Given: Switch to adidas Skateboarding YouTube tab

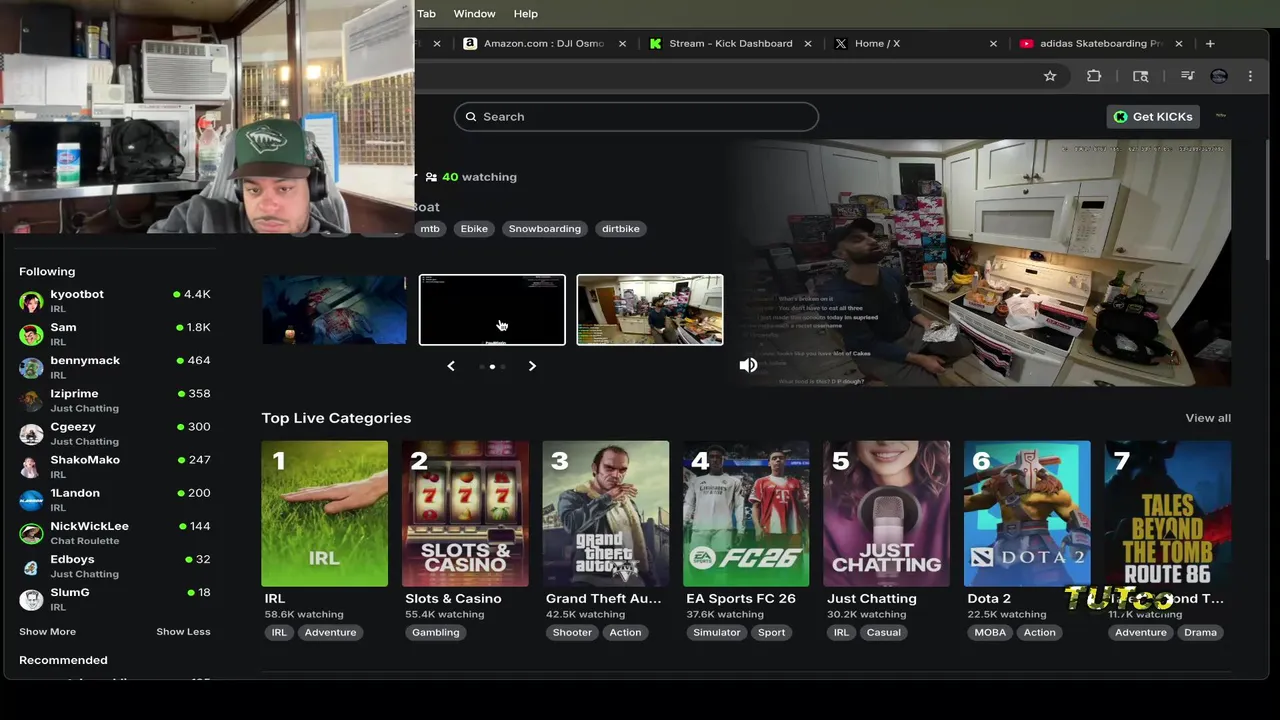Looking at the screenshot, I should point(1100,43).
